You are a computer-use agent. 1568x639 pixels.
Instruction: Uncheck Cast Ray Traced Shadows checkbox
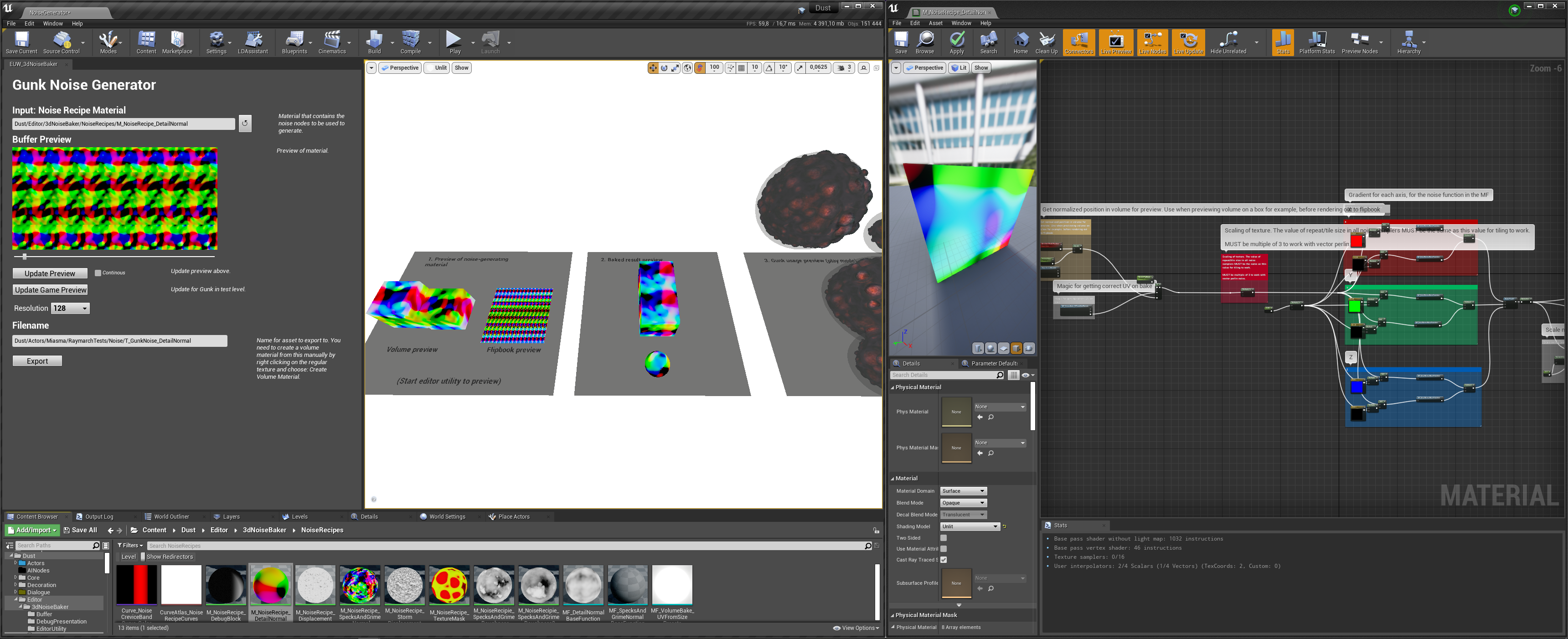pos(944,560)
